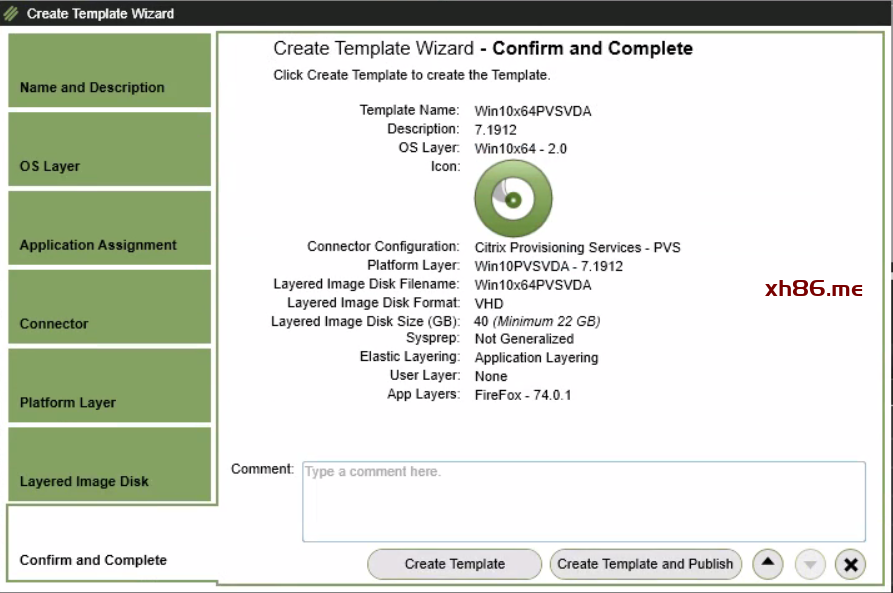Go to the OS Layer step

coord(110,150)
